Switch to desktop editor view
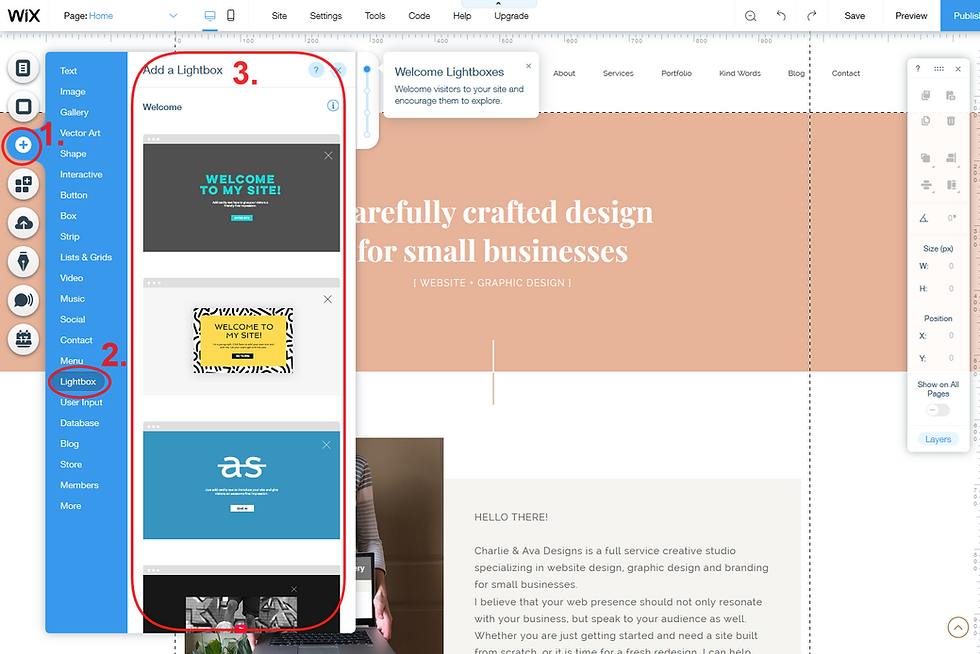The image size is (980, 654). tap(210, 16)
